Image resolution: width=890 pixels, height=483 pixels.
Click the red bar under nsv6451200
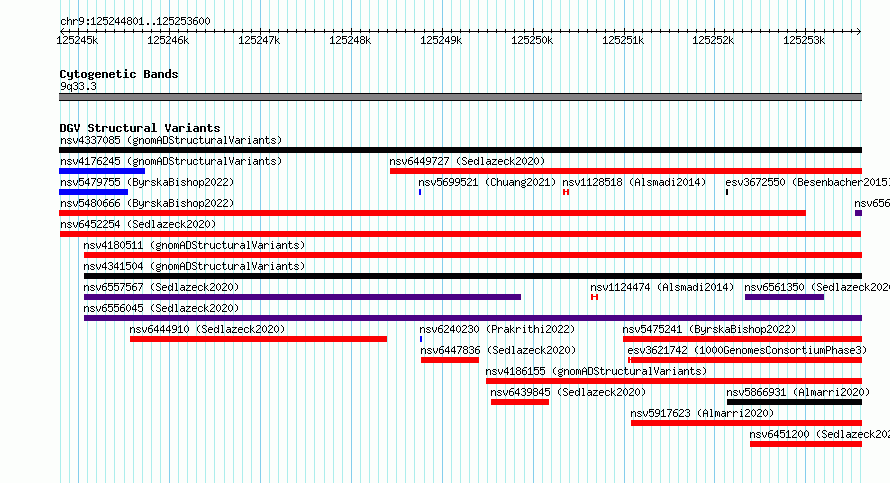pyautogui.click(x=806, y=444)
